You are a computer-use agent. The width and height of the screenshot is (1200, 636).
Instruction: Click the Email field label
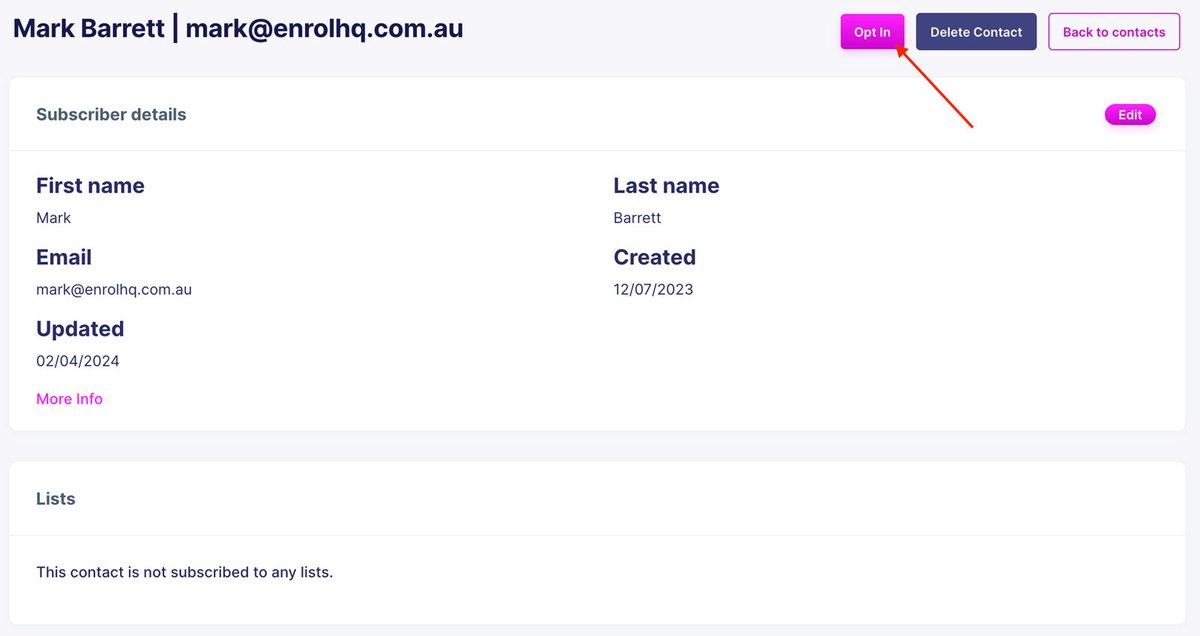coord(64,258)
